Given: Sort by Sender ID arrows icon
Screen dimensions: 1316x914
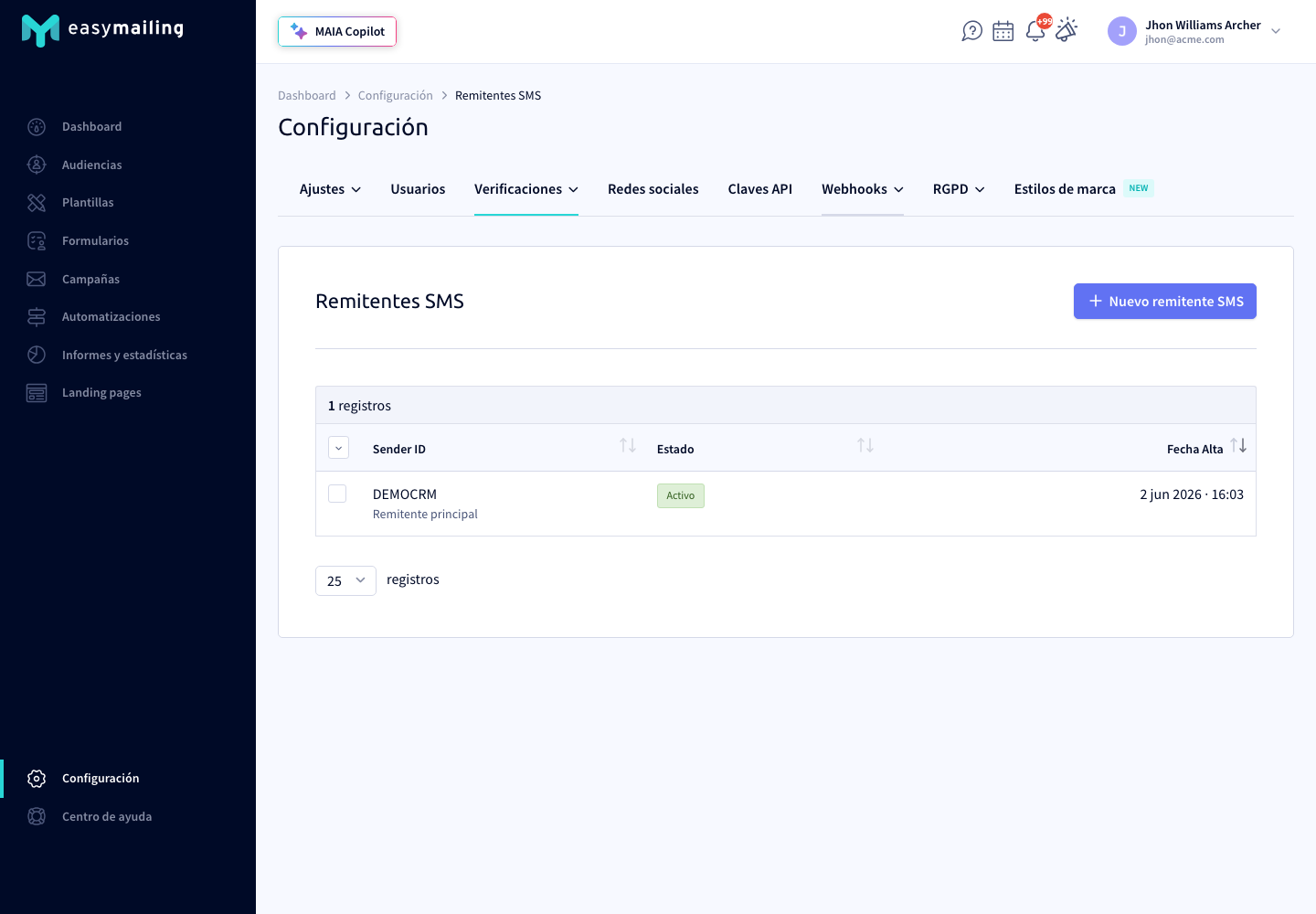Looking at the screenshot, I should click(628, 445).
